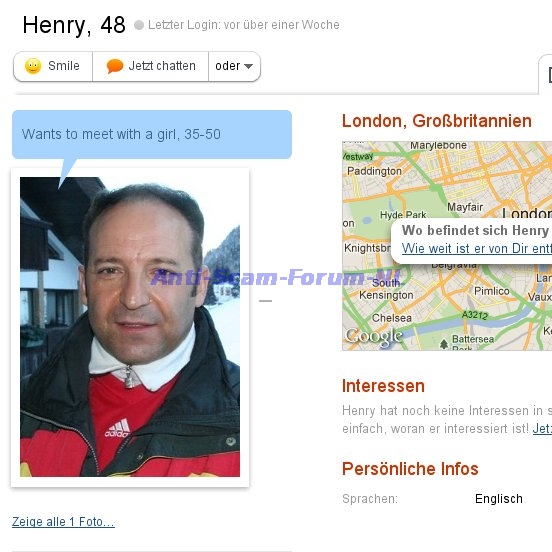Click the London, Großbritannien heading
This screenshot has width=552, height=552.
437,121
